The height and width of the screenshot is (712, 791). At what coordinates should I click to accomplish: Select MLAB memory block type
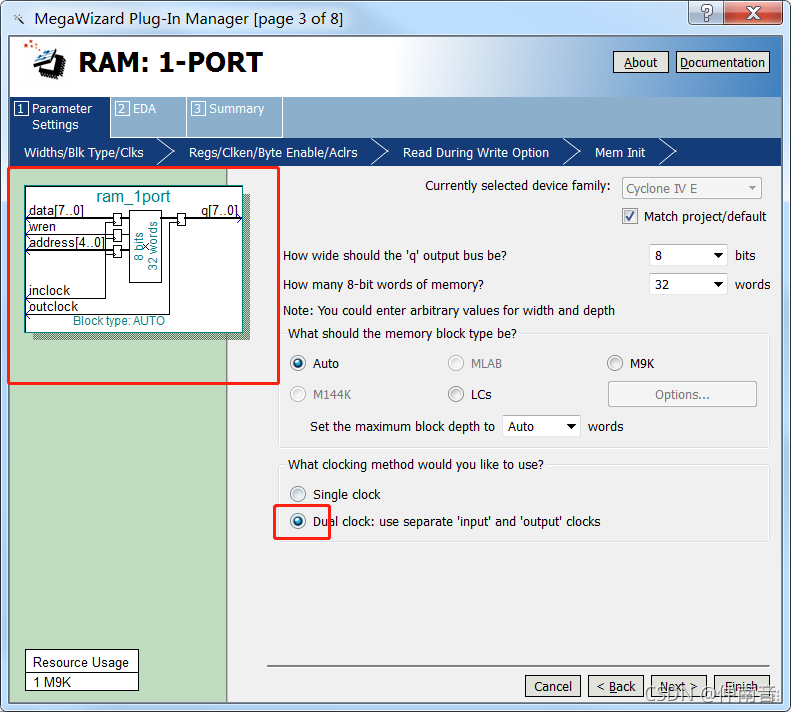pos(456,363)
